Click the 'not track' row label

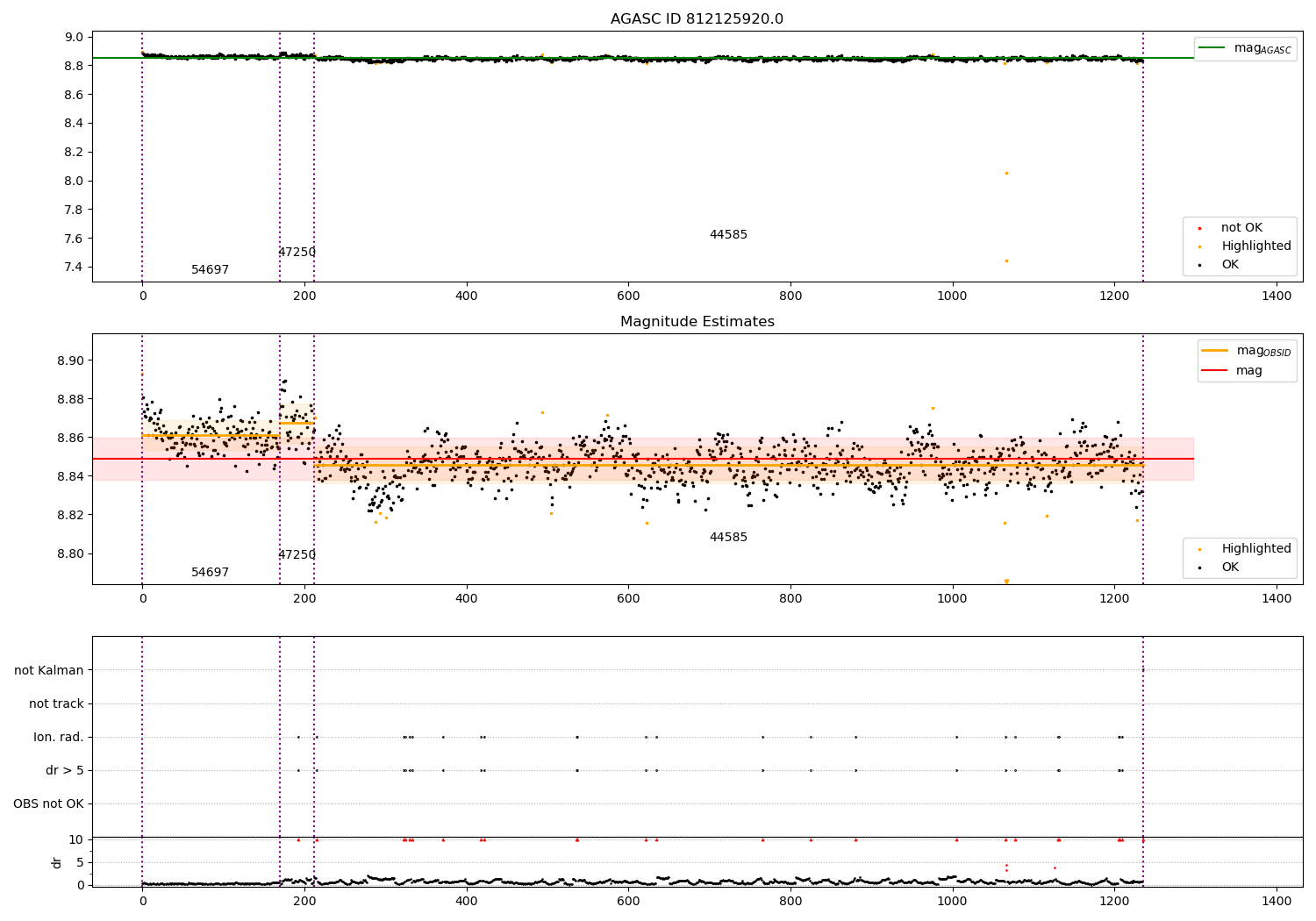56,704
